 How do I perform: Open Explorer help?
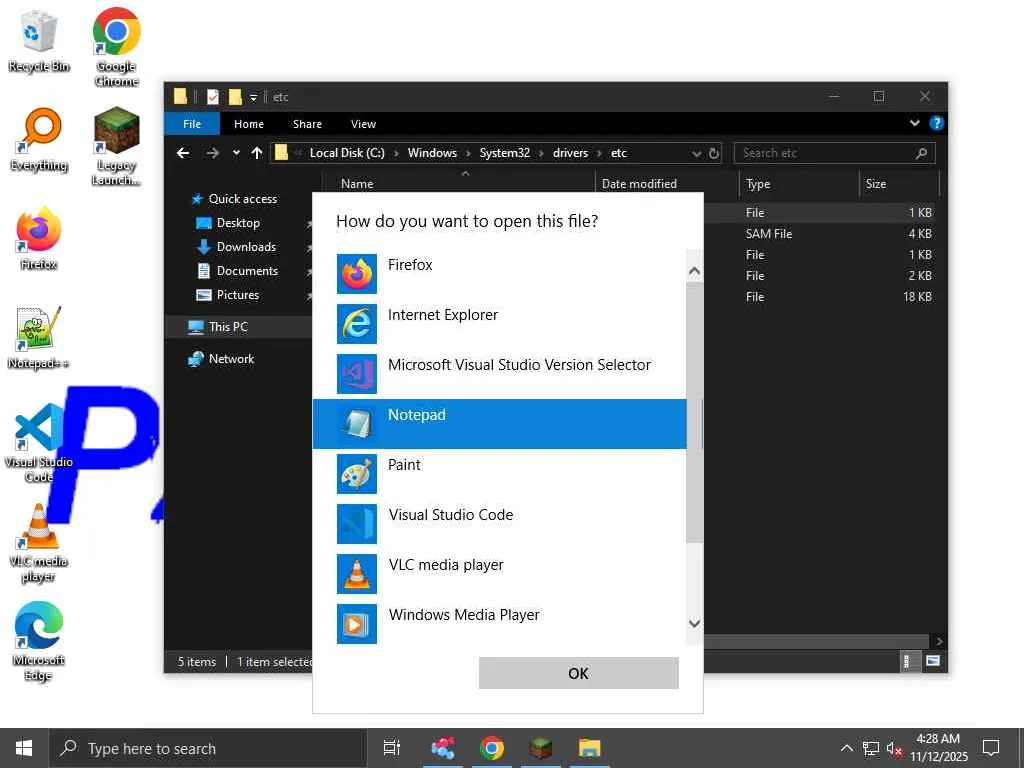(x=936, y=123)
